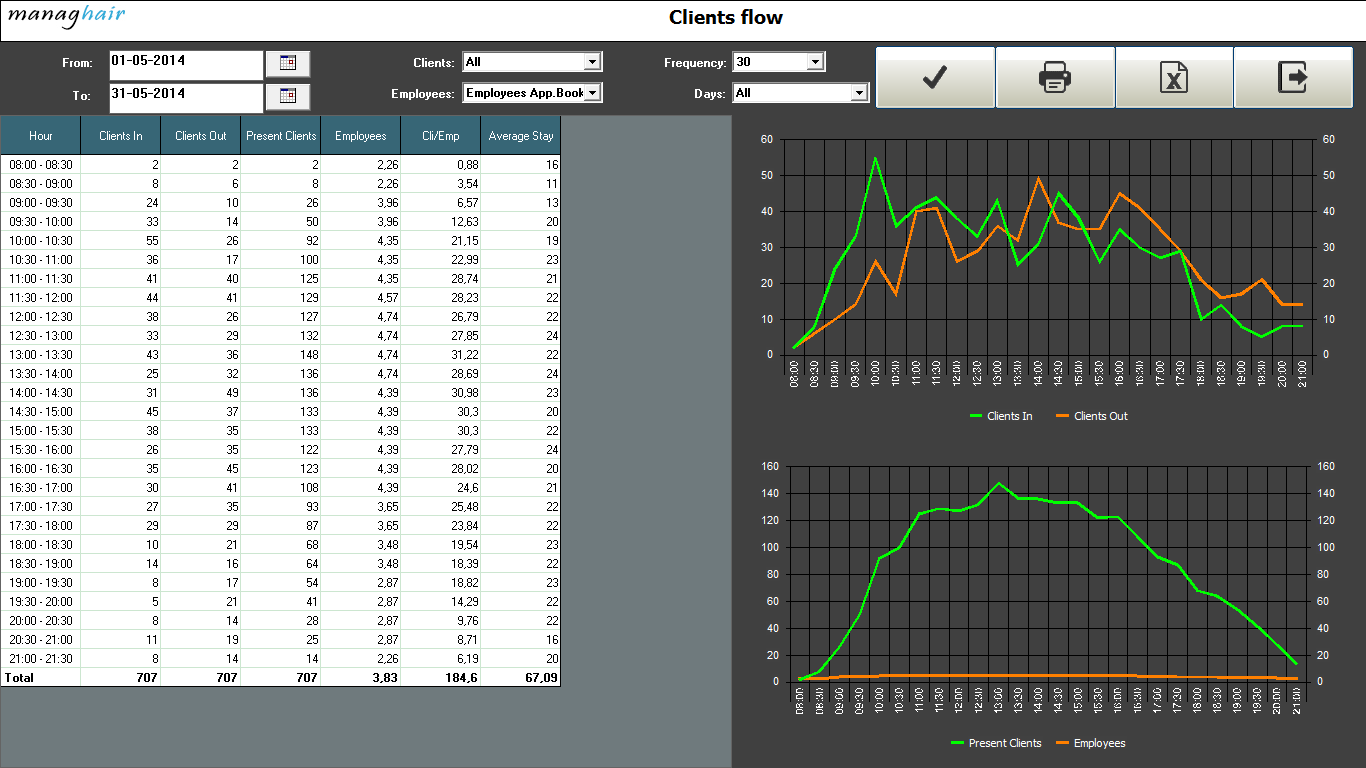The width and height of the screenshot is (1366, 768).
Task: Sort by Clients In column header
Action: [x=121, y=136]
